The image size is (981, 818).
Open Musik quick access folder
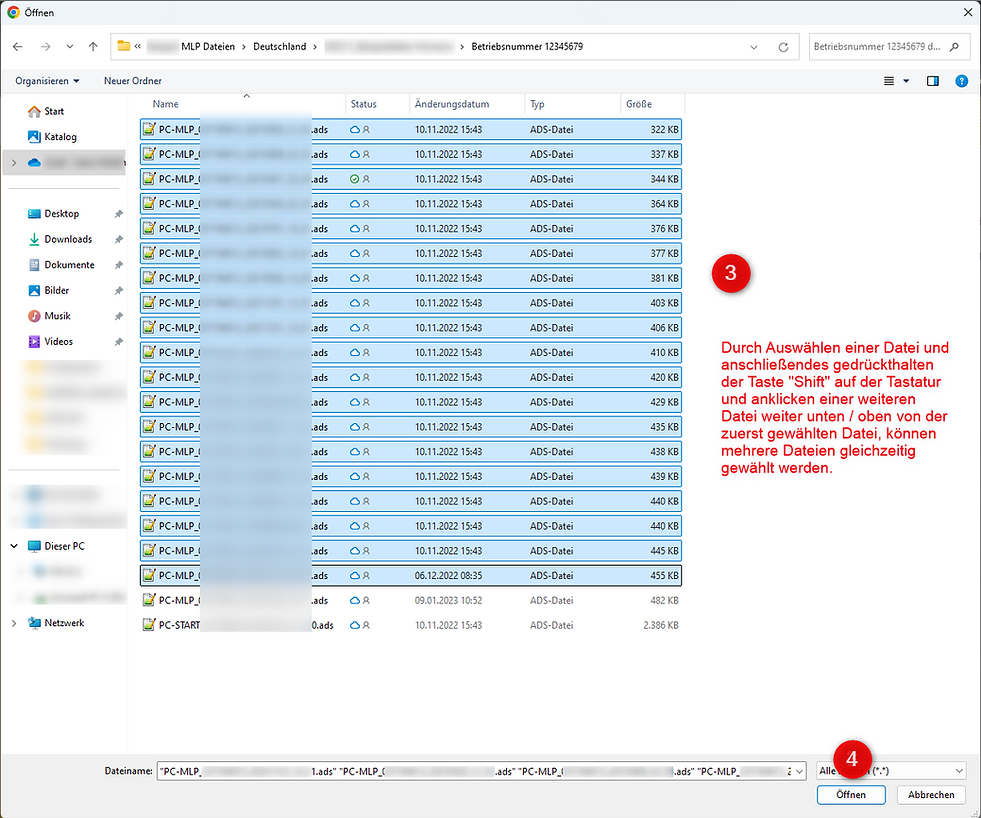(49, 316)
